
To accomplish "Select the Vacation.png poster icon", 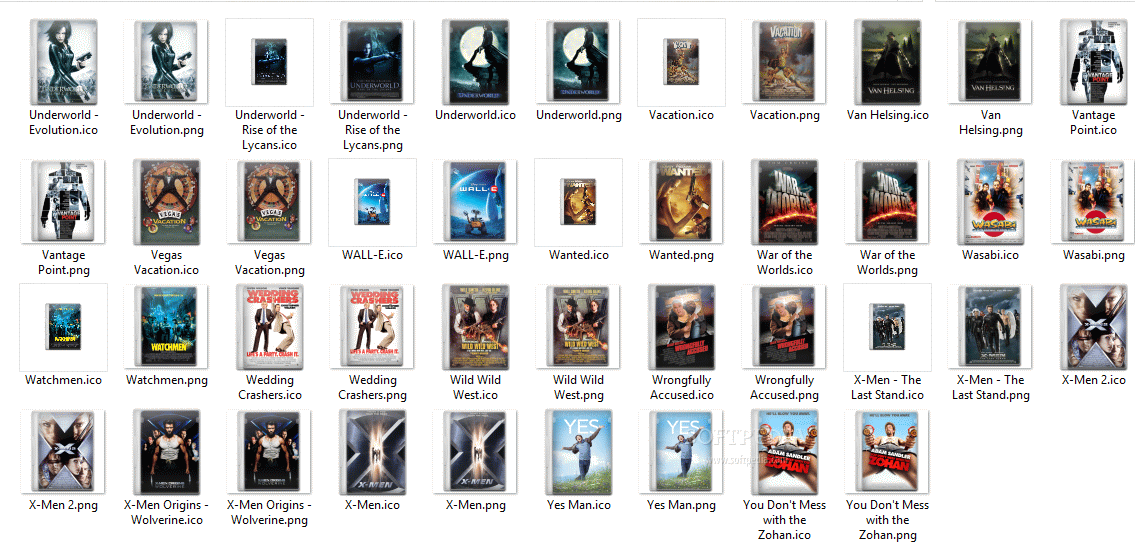I will tap(784, 62).
